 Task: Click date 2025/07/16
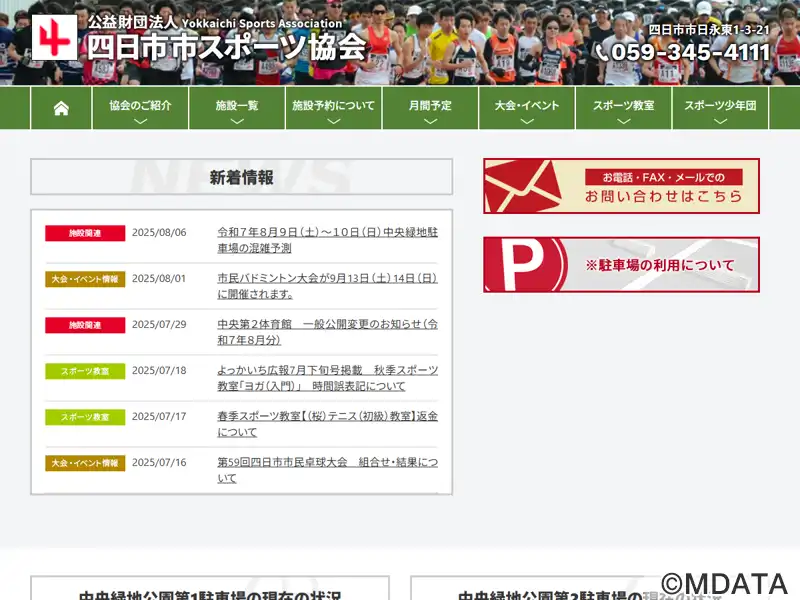pyautogui.click(x=159, y=462)
